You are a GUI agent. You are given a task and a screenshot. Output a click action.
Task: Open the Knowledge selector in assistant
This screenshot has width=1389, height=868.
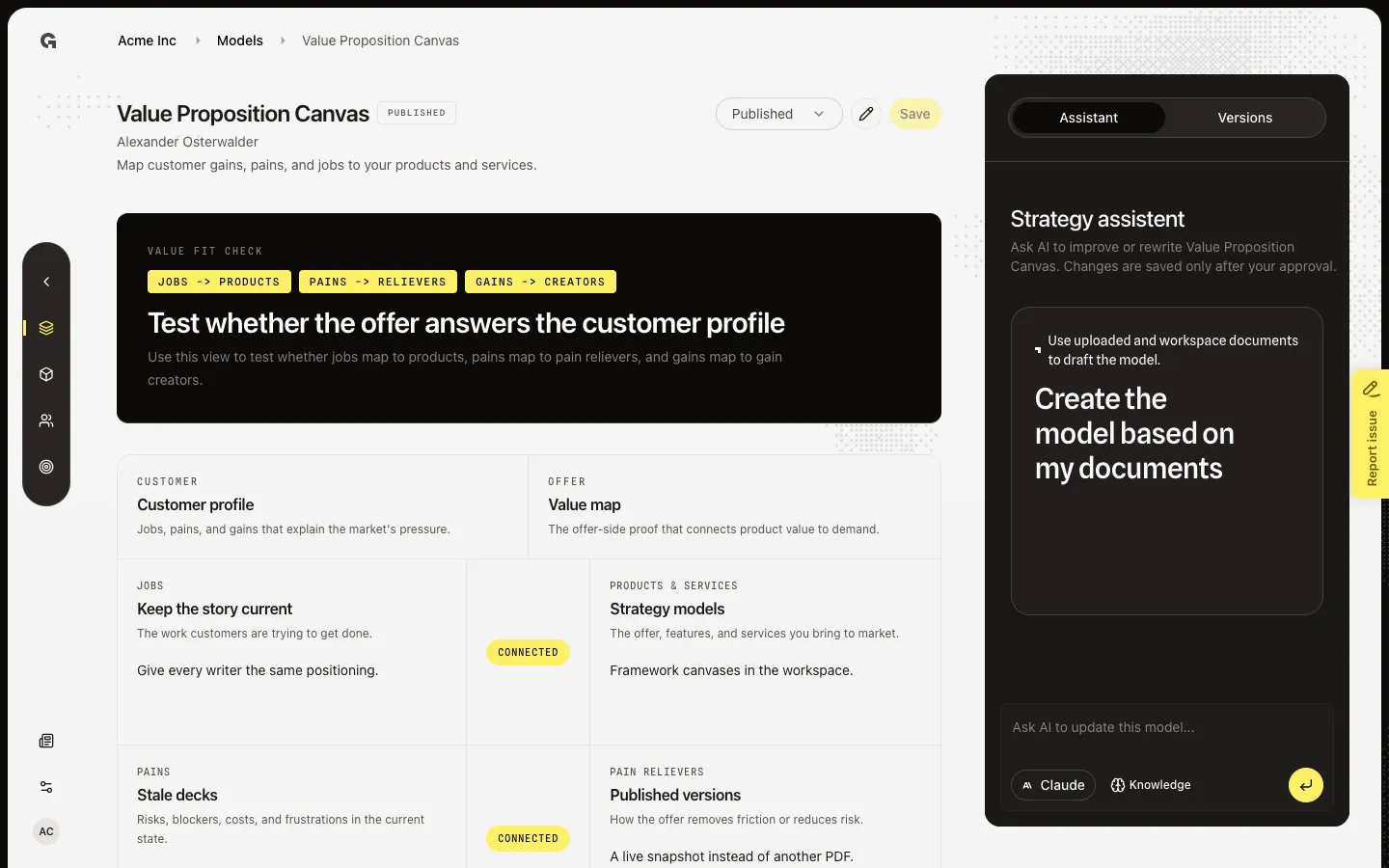coord(1151,785)
